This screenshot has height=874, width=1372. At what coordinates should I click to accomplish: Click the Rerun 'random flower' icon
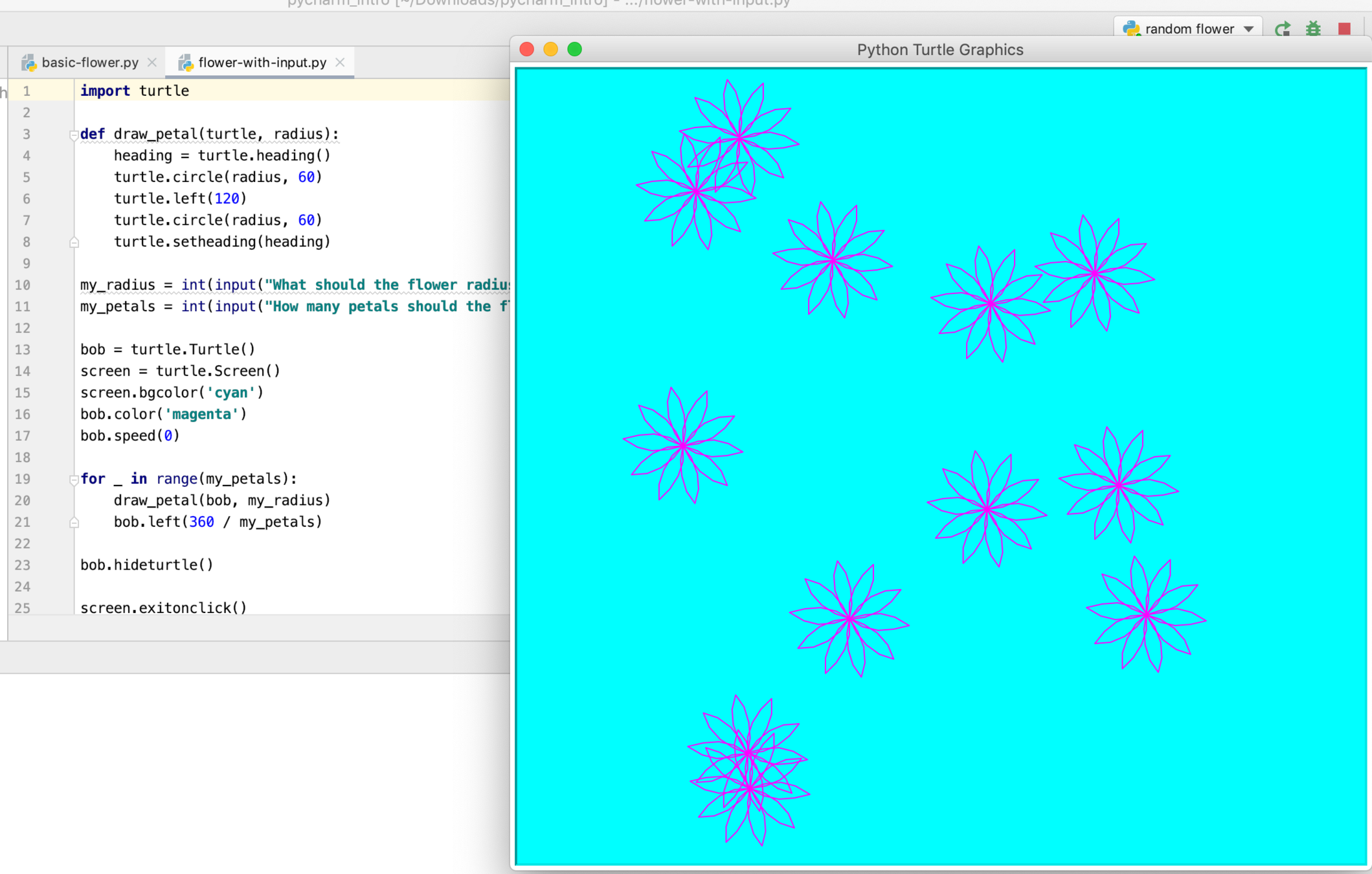pos(1282,29)
